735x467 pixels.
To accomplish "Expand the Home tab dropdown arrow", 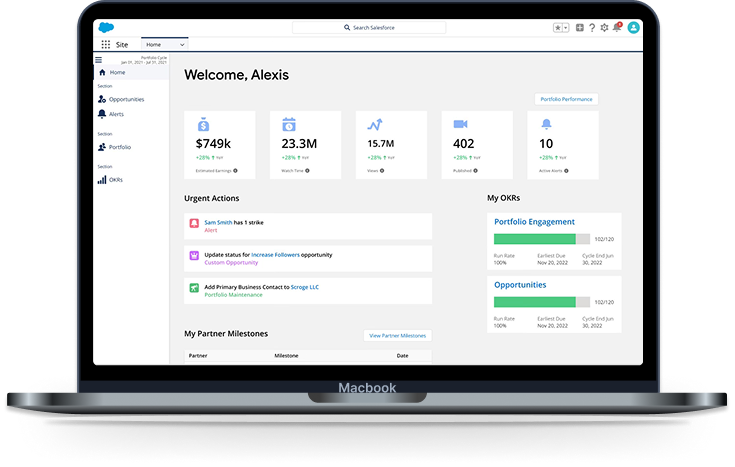I will 182,45.
